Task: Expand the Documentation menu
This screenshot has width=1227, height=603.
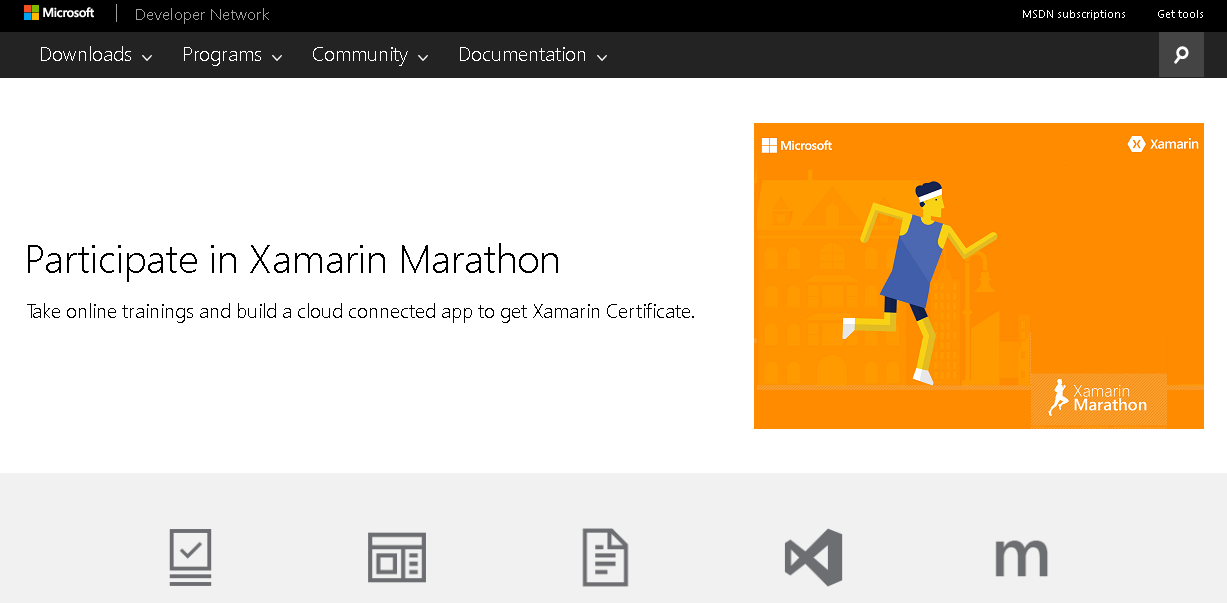Action: 533,55
